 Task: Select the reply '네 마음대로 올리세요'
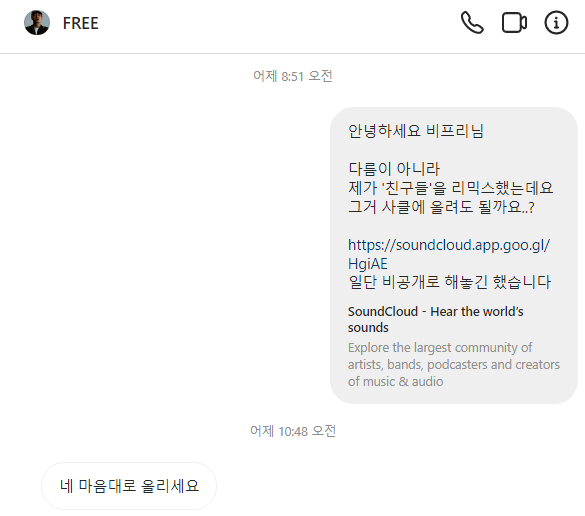coord(129,486)
